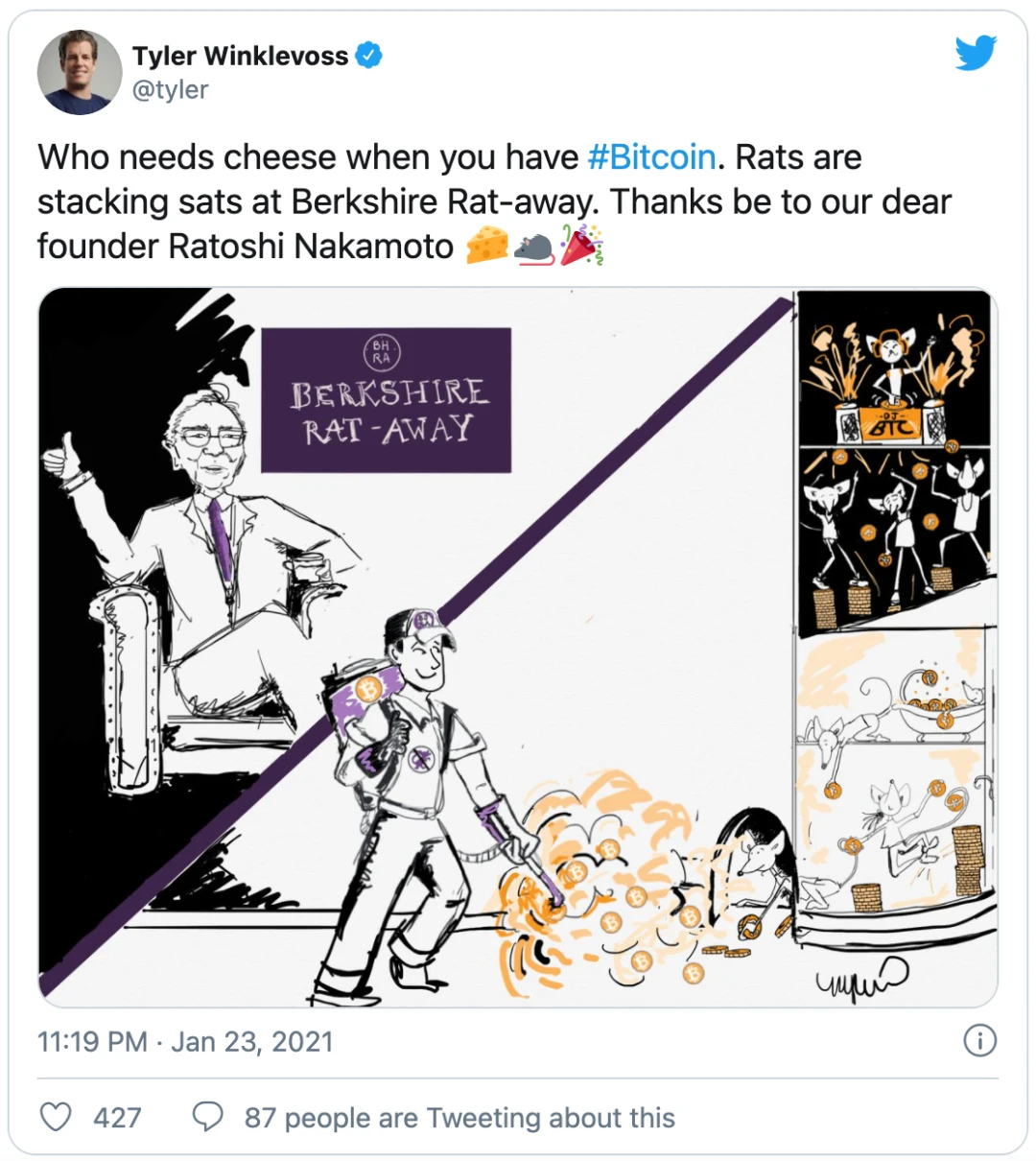Open the Berkshire Rat-Away cartoon image

(x=518, y=648)
